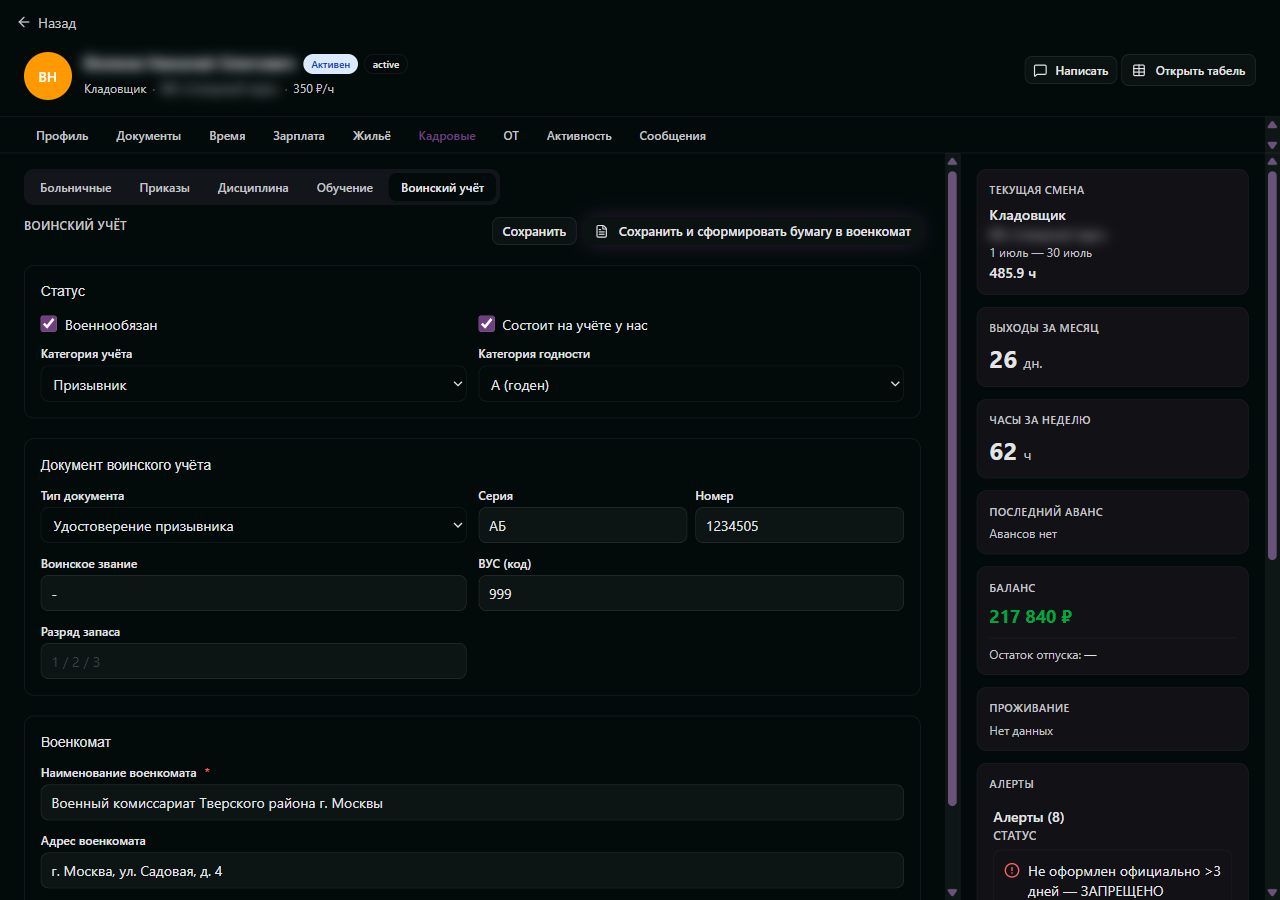The height and width of the screenshot is (900, 1280).
Task: Click the back arrow icon next to Назад
Action: [24, 22]
